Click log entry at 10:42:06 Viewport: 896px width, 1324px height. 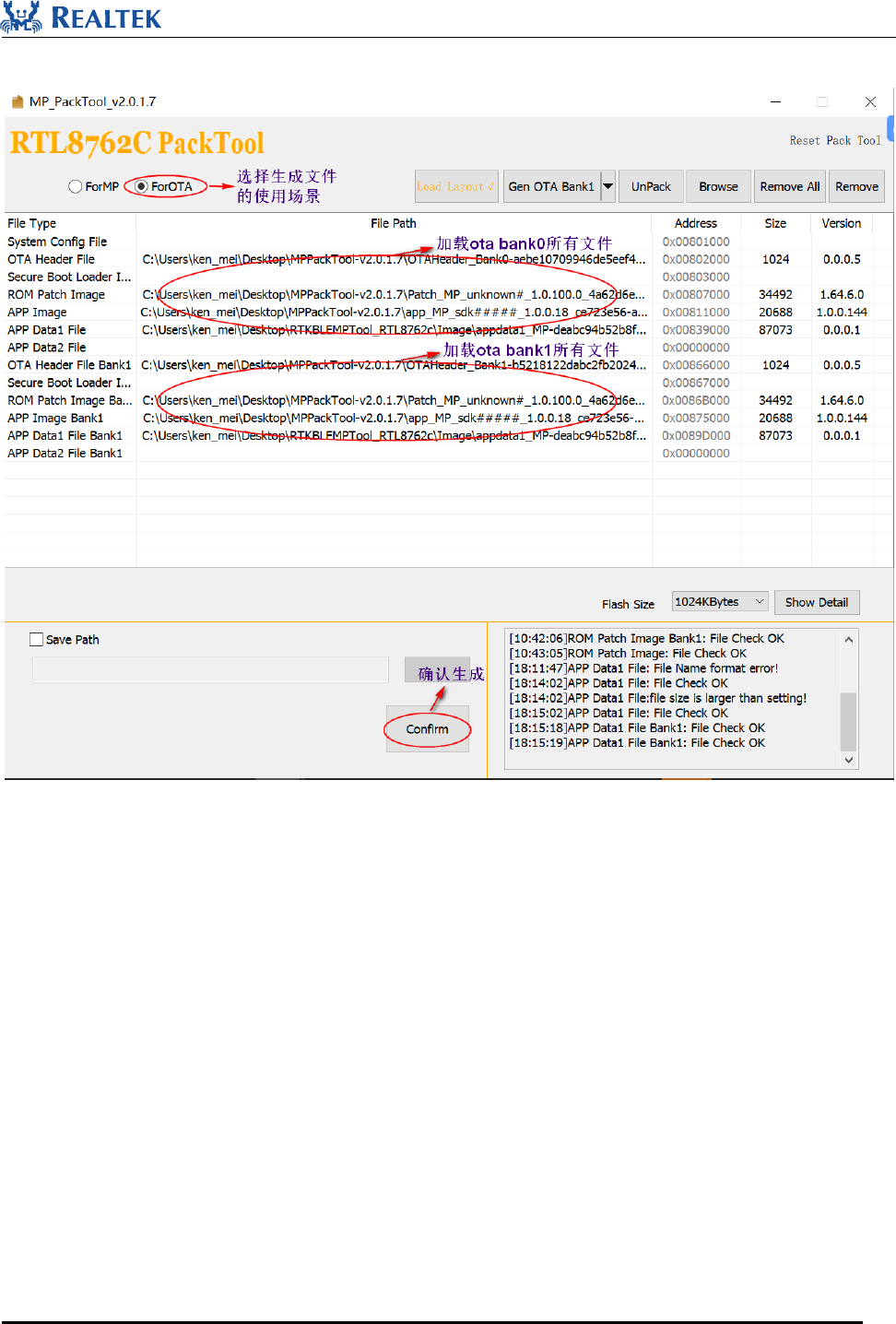[x=646, y=638]
